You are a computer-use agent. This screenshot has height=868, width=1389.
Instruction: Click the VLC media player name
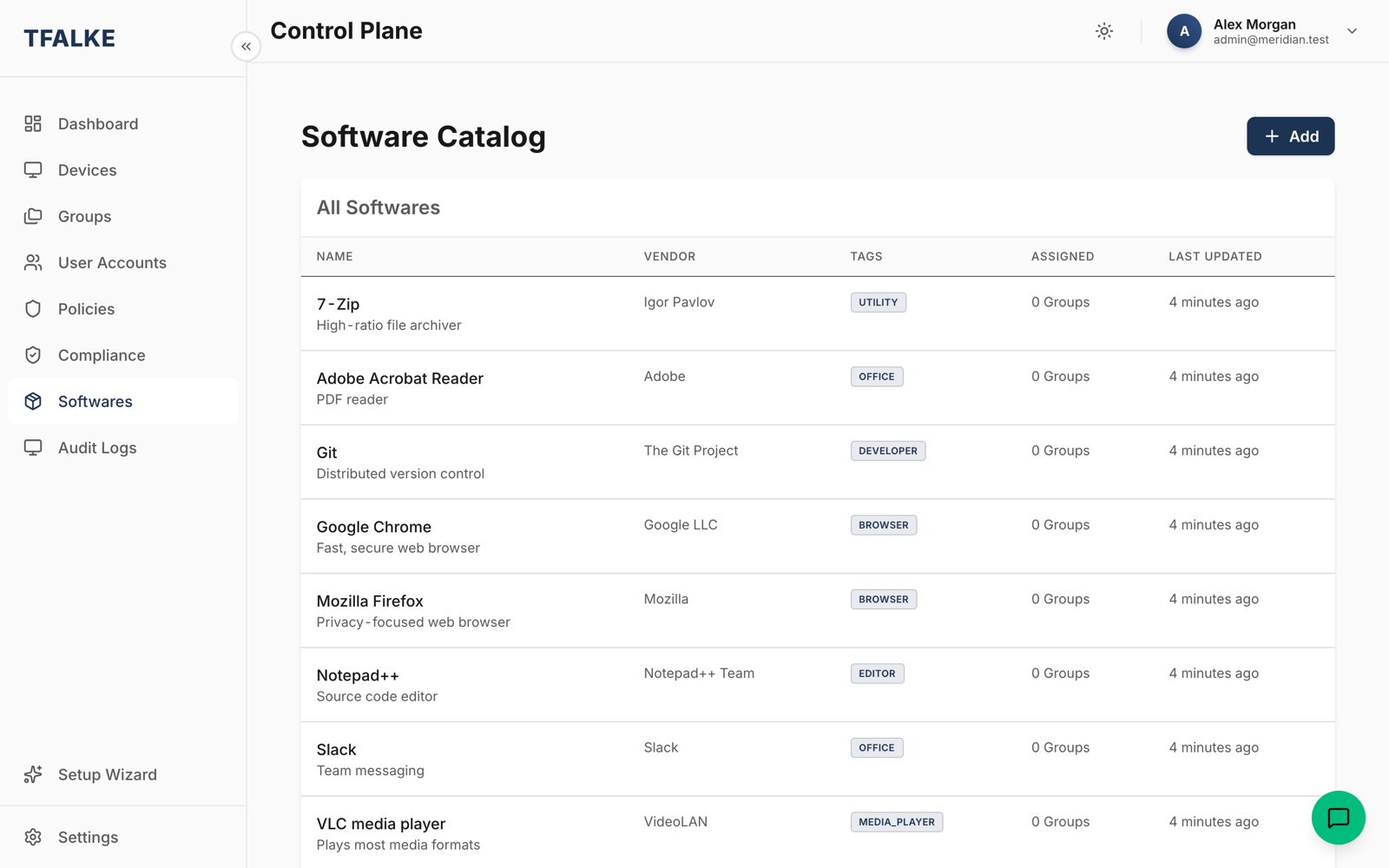click(x=380, y=824)
